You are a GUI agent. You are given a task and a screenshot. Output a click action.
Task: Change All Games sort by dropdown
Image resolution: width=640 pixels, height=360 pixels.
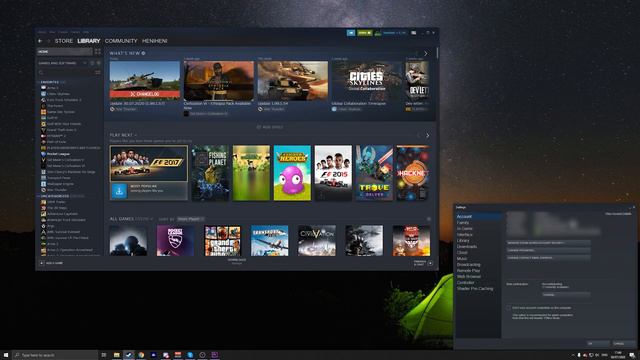191,219
